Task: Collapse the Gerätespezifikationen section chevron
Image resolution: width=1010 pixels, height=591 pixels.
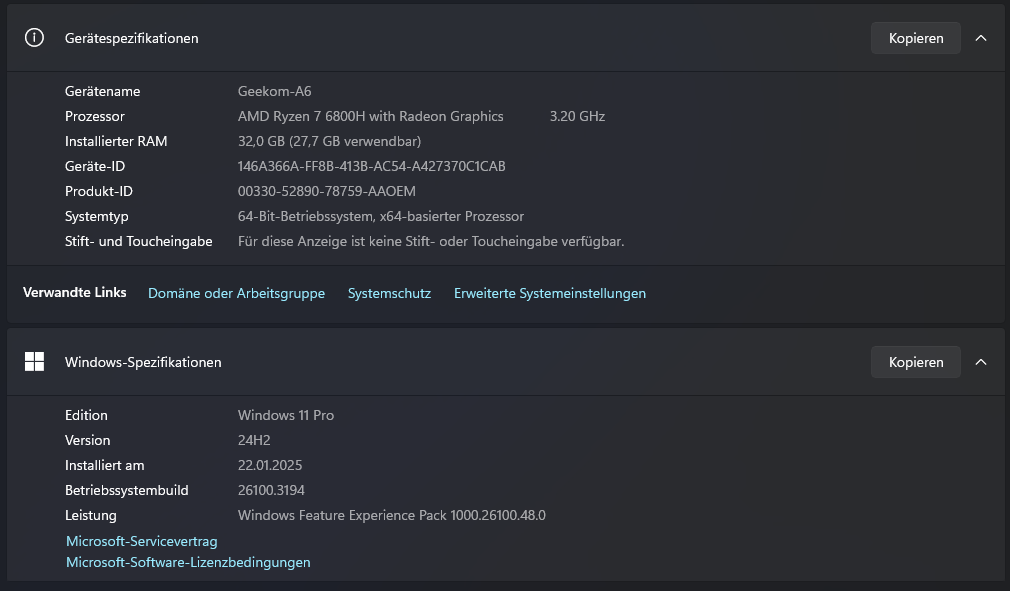Action: point(980,38)
